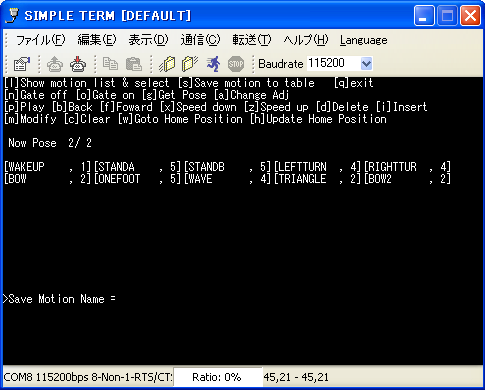
Task: Click the [i]Insert text
Action: 402,107
